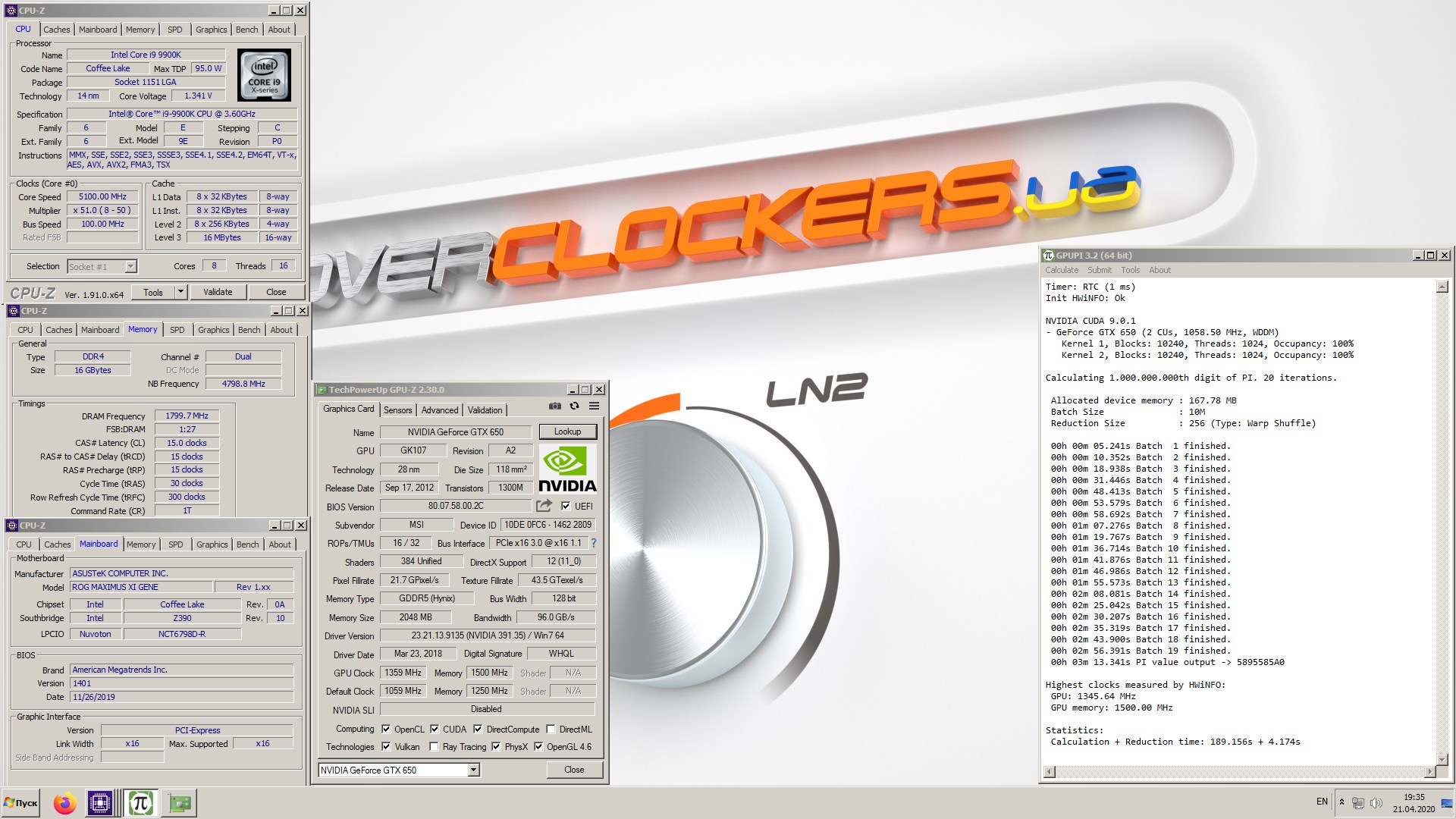
Task: Toggle the OpenCL checkbox
Action: point(386,729)
